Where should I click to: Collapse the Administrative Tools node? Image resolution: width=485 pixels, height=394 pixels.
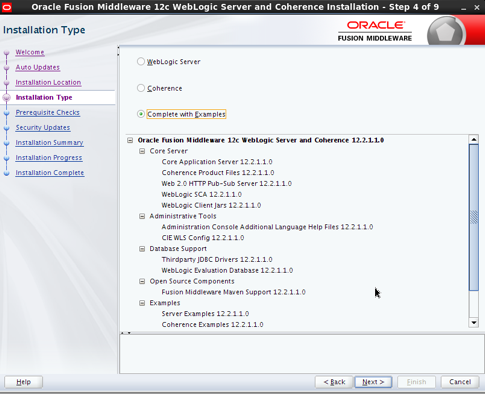click(142, 216)
